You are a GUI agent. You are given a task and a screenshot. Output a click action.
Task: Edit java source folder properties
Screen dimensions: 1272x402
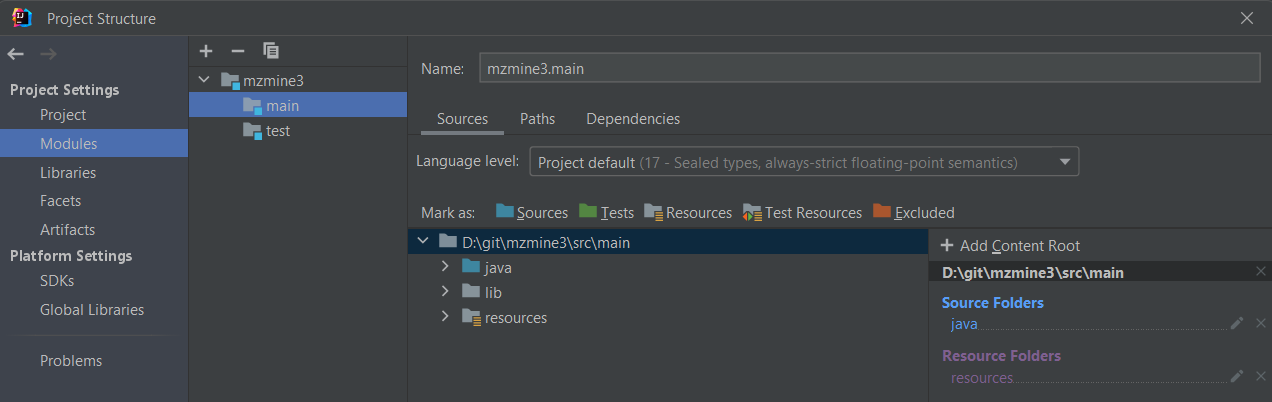click(x=1237, y=323)
